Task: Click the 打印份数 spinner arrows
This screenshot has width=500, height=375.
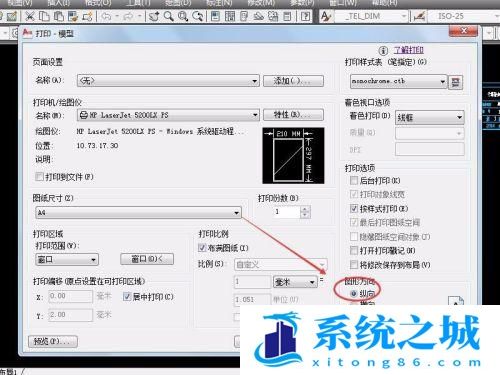Action: 305,212
